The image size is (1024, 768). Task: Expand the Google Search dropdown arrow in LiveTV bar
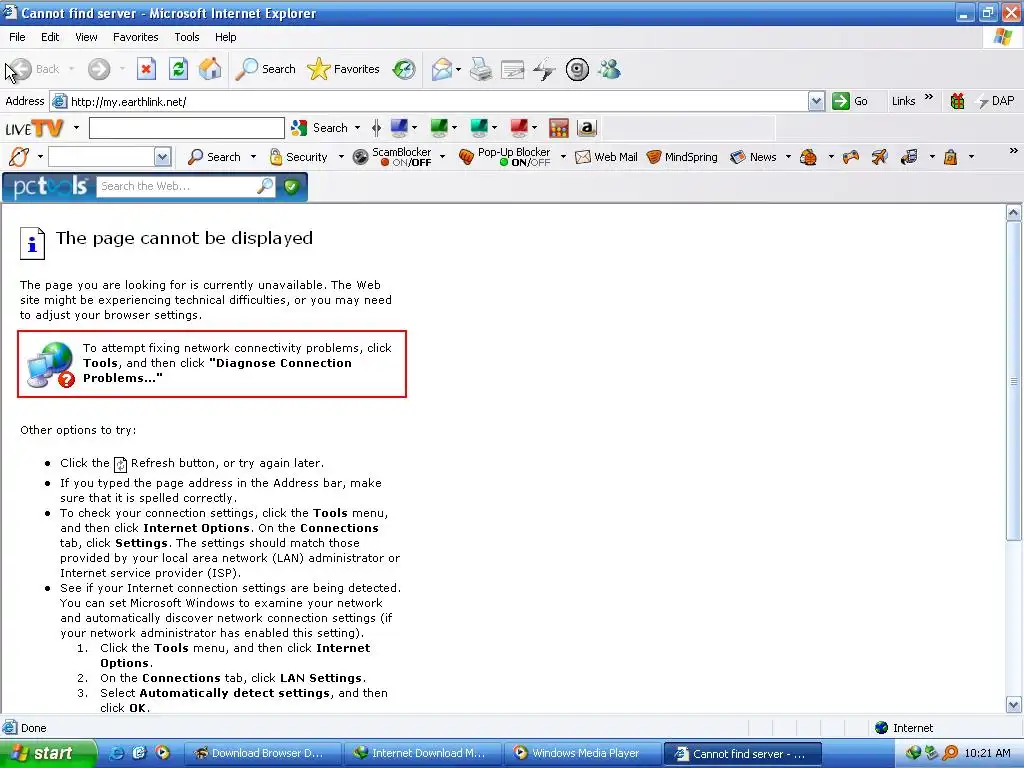pyautogui.click(x=357, y=127)
